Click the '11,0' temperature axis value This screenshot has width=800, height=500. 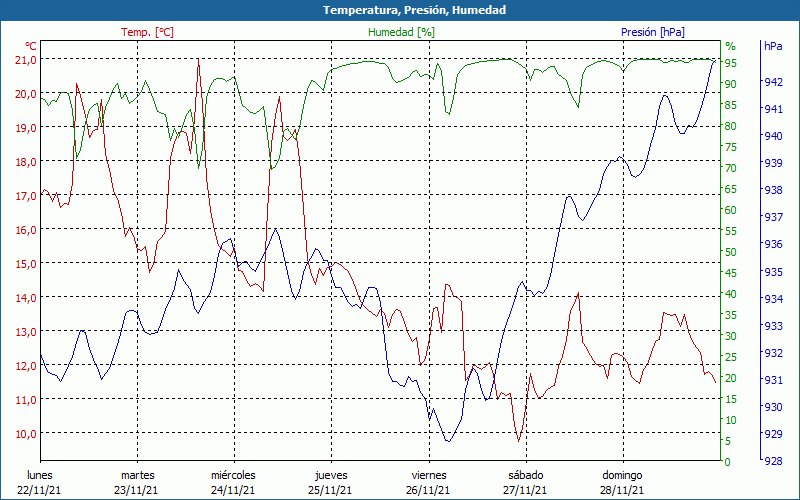pyautogui.click(x=26, y=399)
